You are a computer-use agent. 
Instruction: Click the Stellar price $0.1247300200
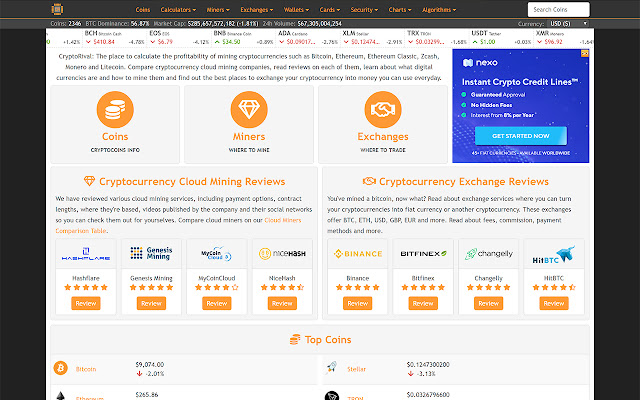coord(428,364)
